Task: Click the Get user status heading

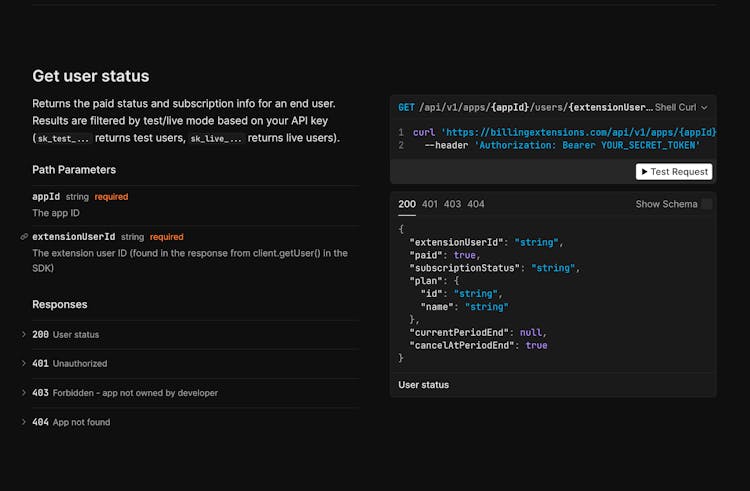Action: pos(90,76)
